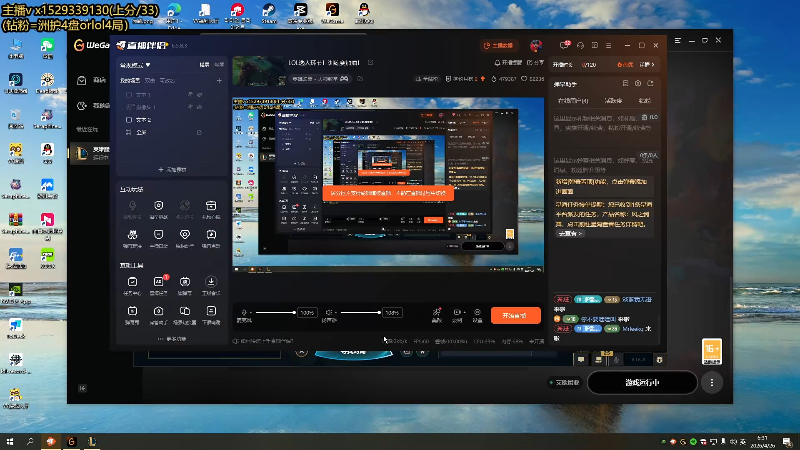This screenshot has height=450, width=800.
Task: Open the tool icon with the red notification badge
Action: pos(159,282)
